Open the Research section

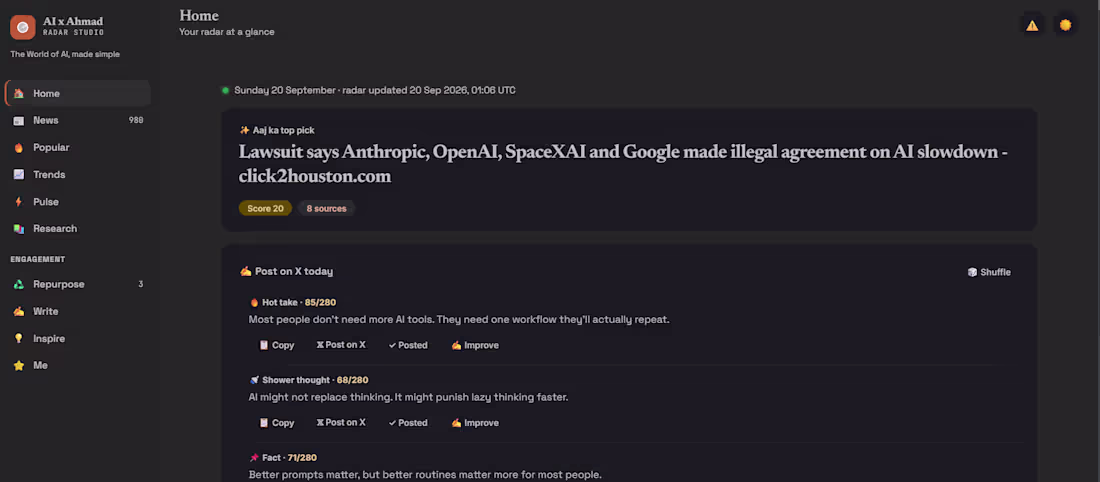[x=77, y=229]
